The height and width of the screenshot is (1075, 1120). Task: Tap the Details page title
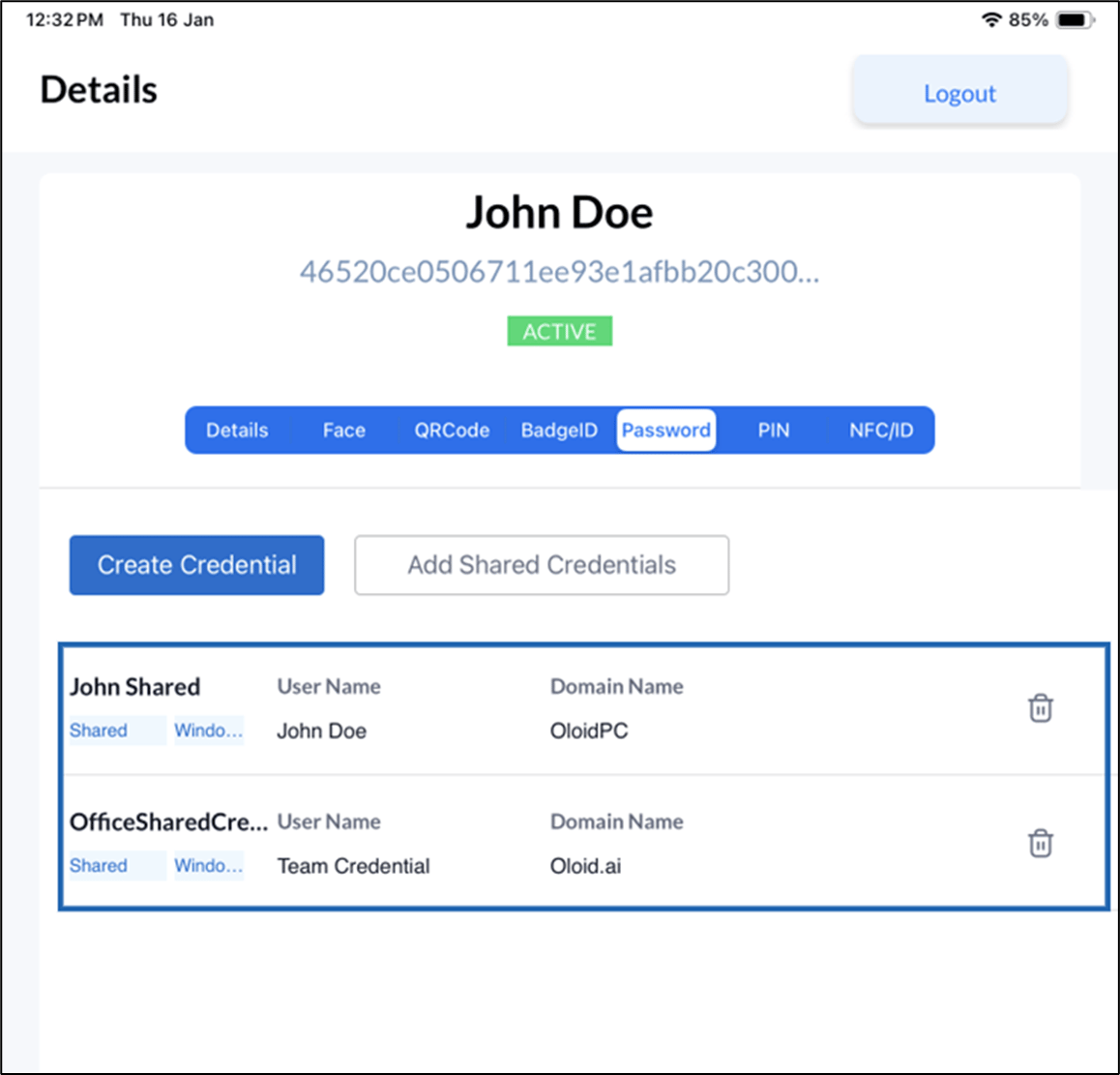[99, 90]
